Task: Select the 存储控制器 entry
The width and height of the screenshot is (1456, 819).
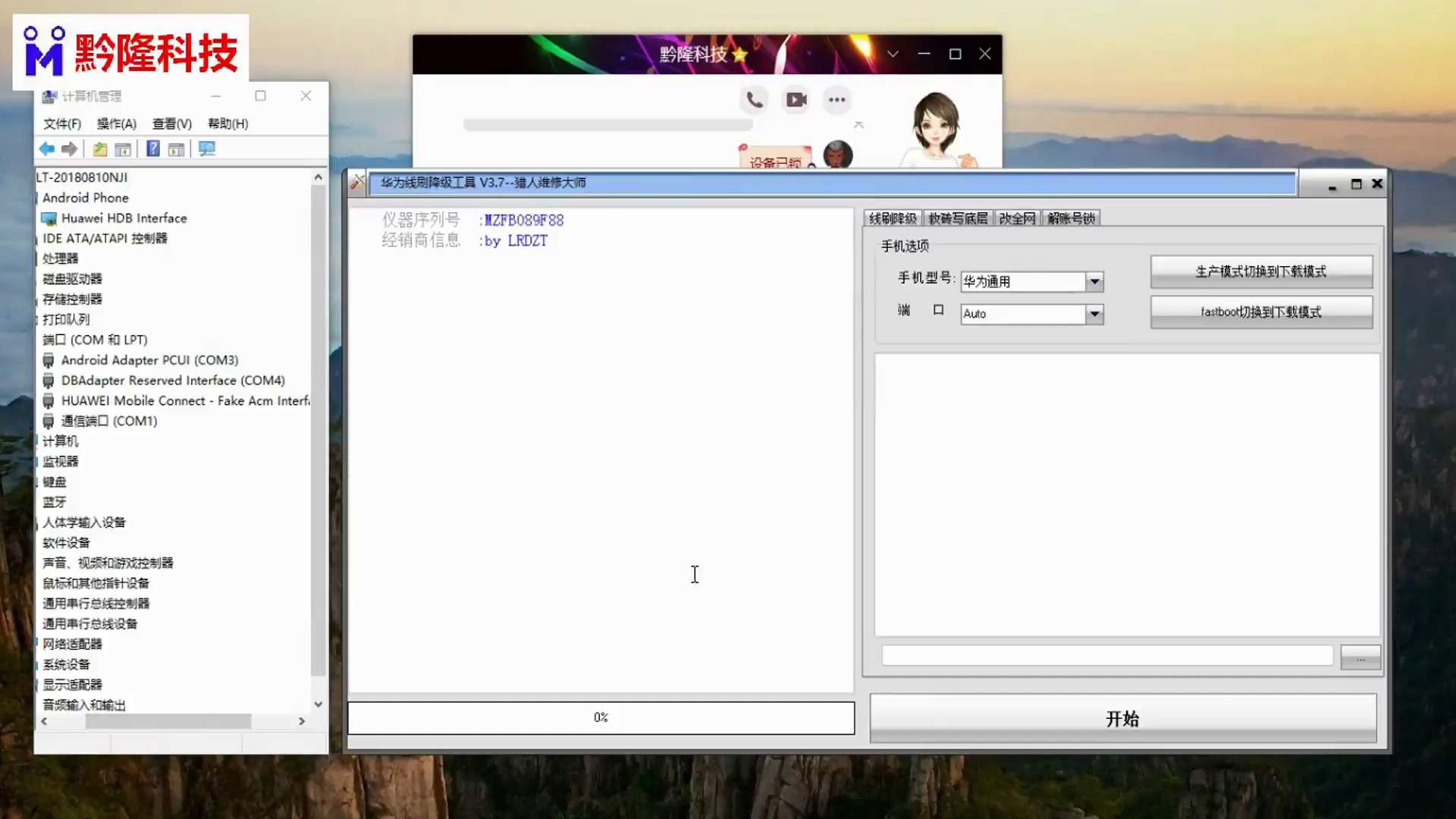Action: click(72, 299)
